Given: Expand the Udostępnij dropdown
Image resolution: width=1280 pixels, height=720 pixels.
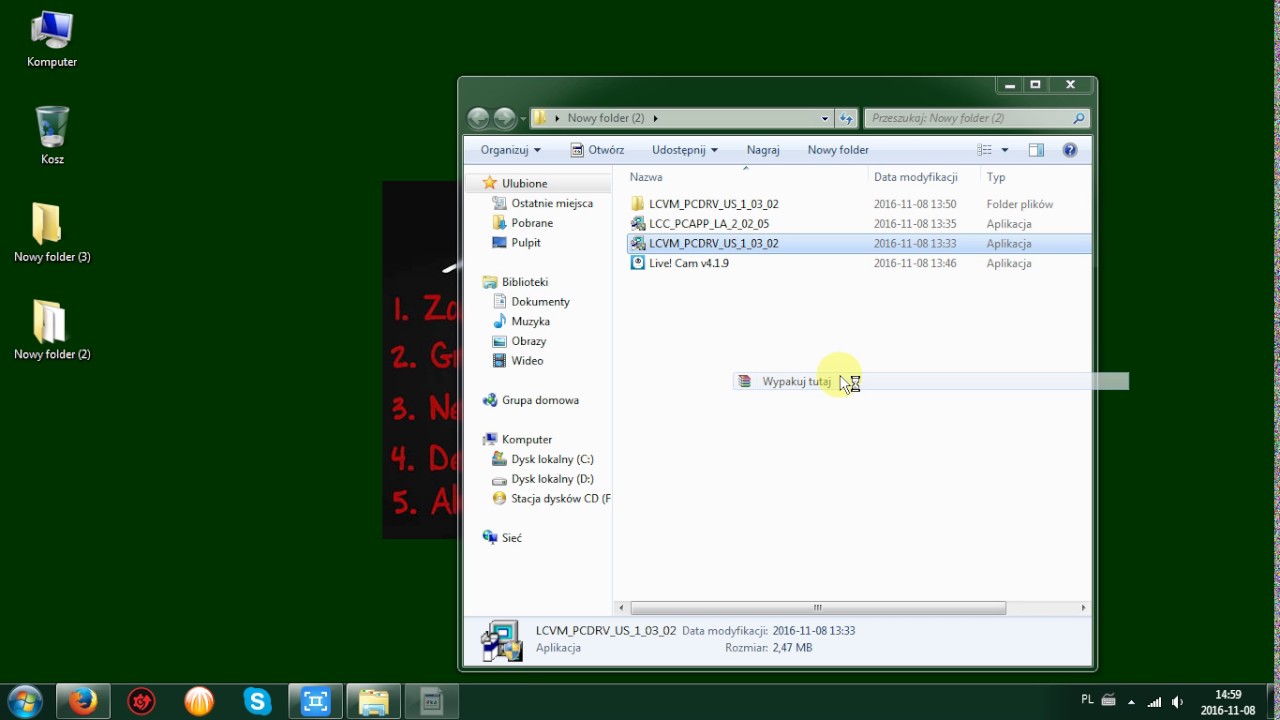Looking at the screenshot, I should (685, 150).
